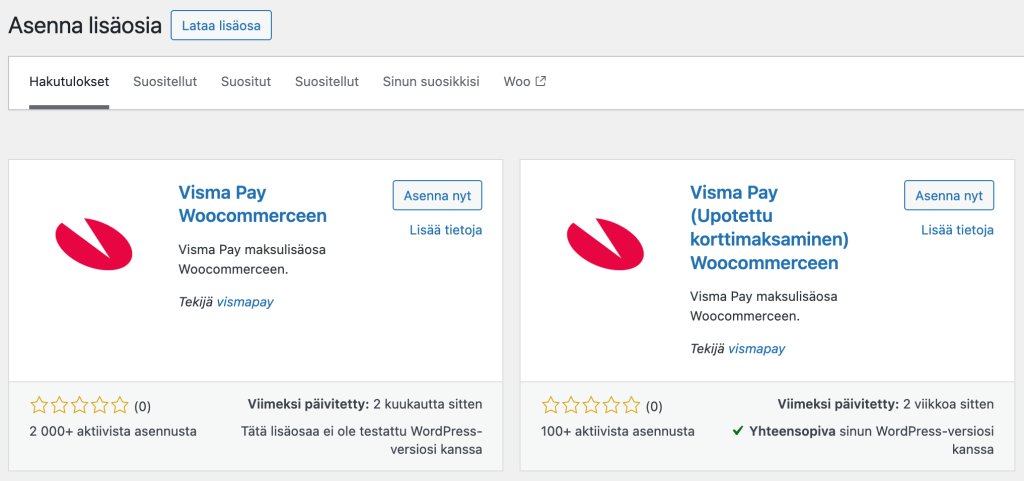The height and width of the screenshot is (481, 1024).
Task: Switch to the Suositut tab
Action: click(x=246, y=82)
